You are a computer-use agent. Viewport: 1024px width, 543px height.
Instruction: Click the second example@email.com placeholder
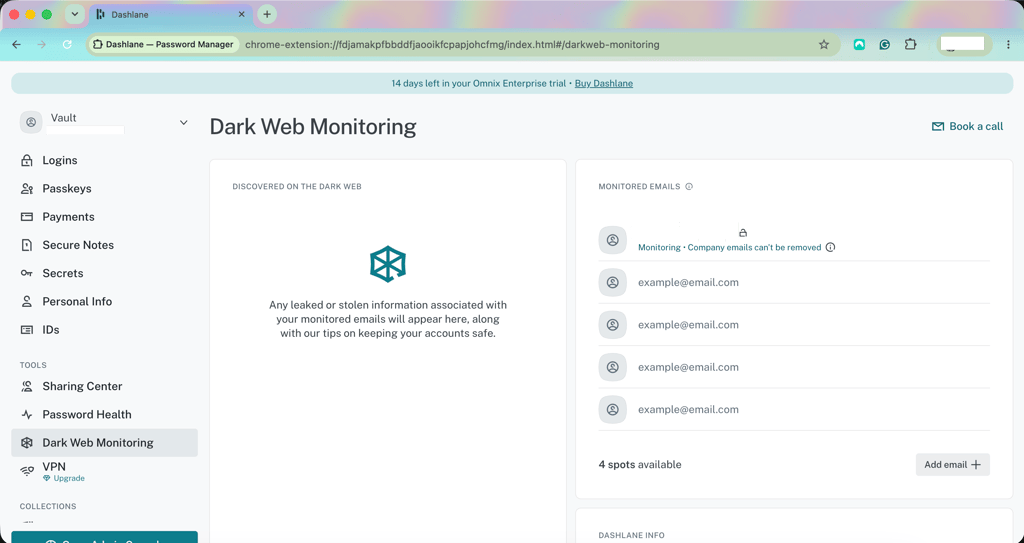click(688, 325)
